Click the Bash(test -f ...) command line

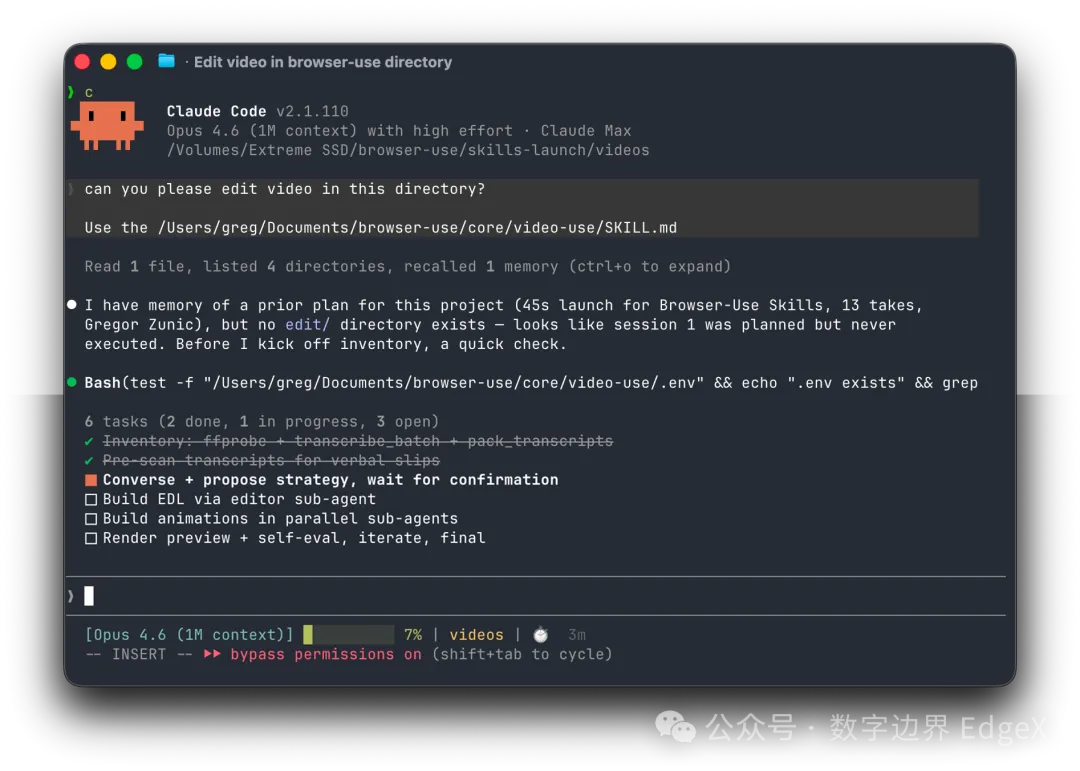point(531,383)
